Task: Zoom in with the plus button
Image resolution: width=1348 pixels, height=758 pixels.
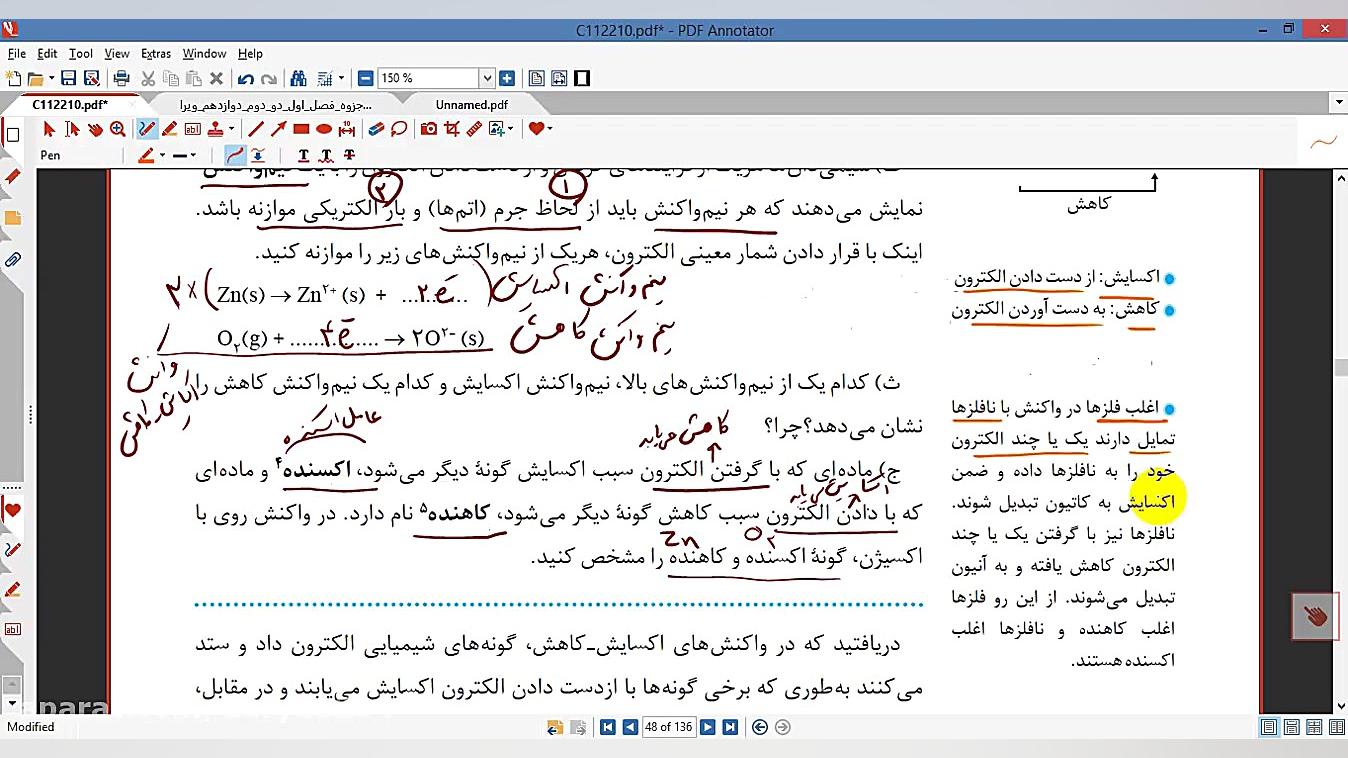Action: coord(507,78)
